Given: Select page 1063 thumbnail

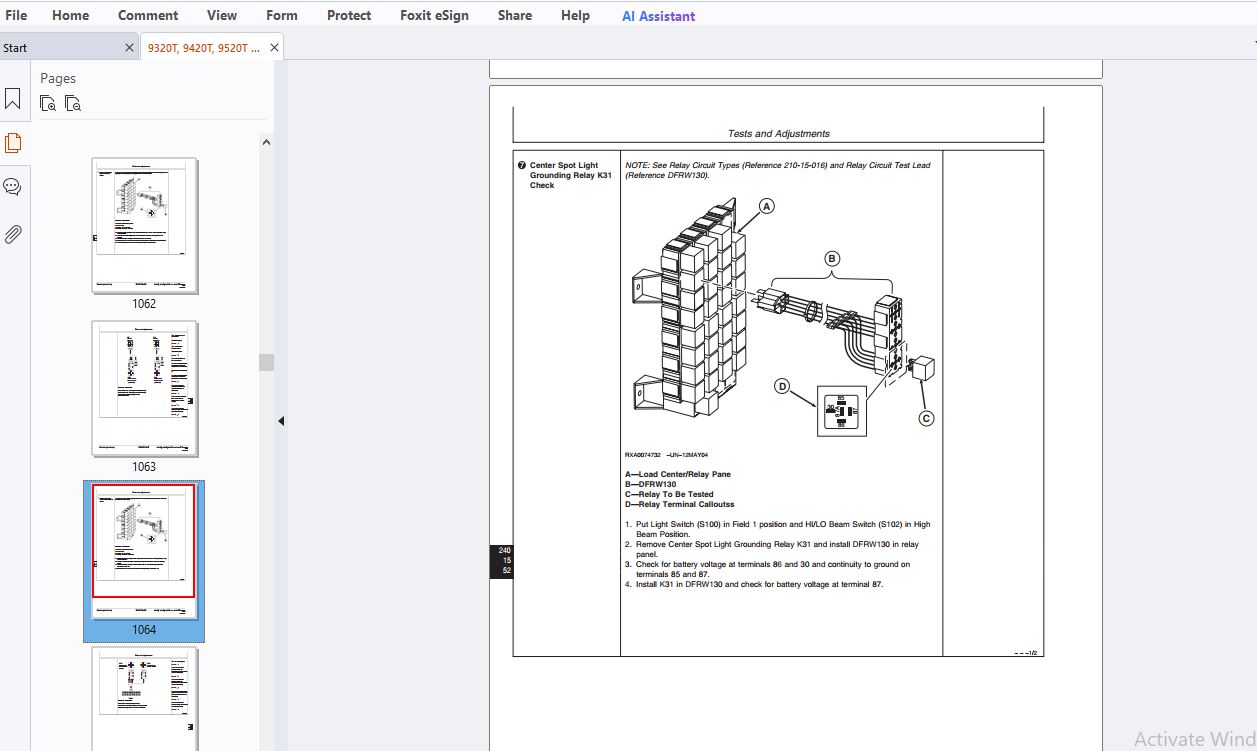Looking at the screenshot, I should pyautogui.click(x=144, y=388).
